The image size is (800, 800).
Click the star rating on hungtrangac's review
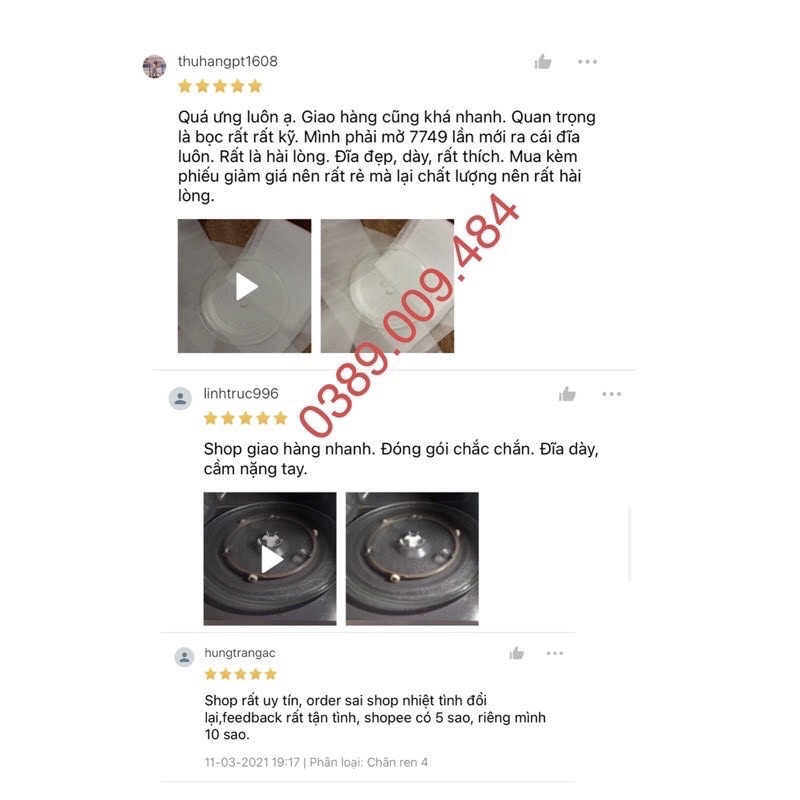point(240,674)
